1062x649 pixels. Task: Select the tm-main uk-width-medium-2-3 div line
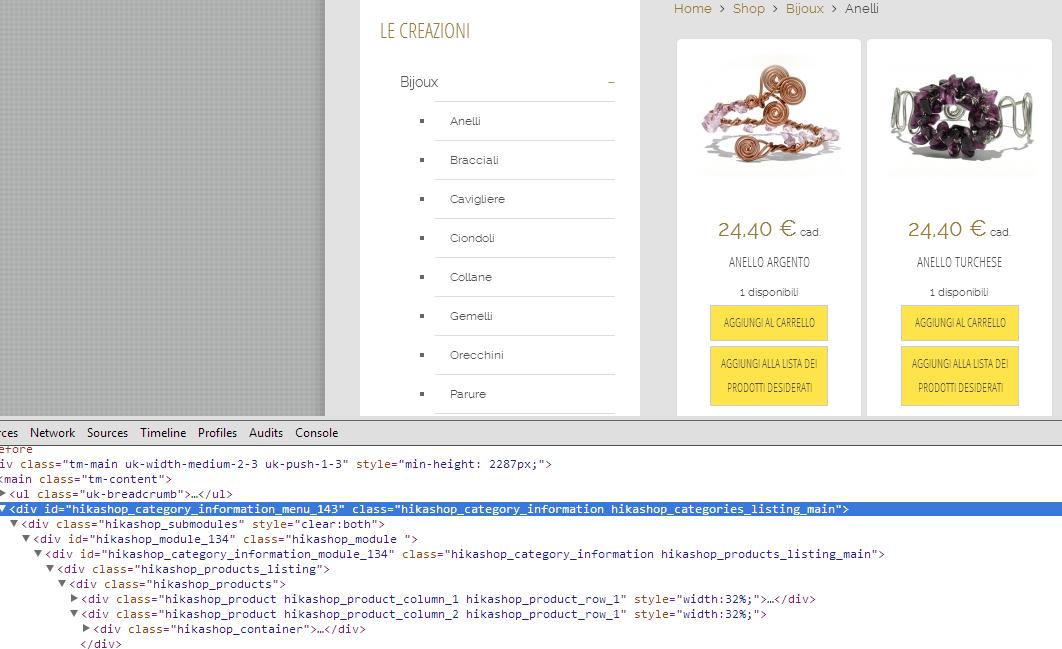tap(276, 464)
